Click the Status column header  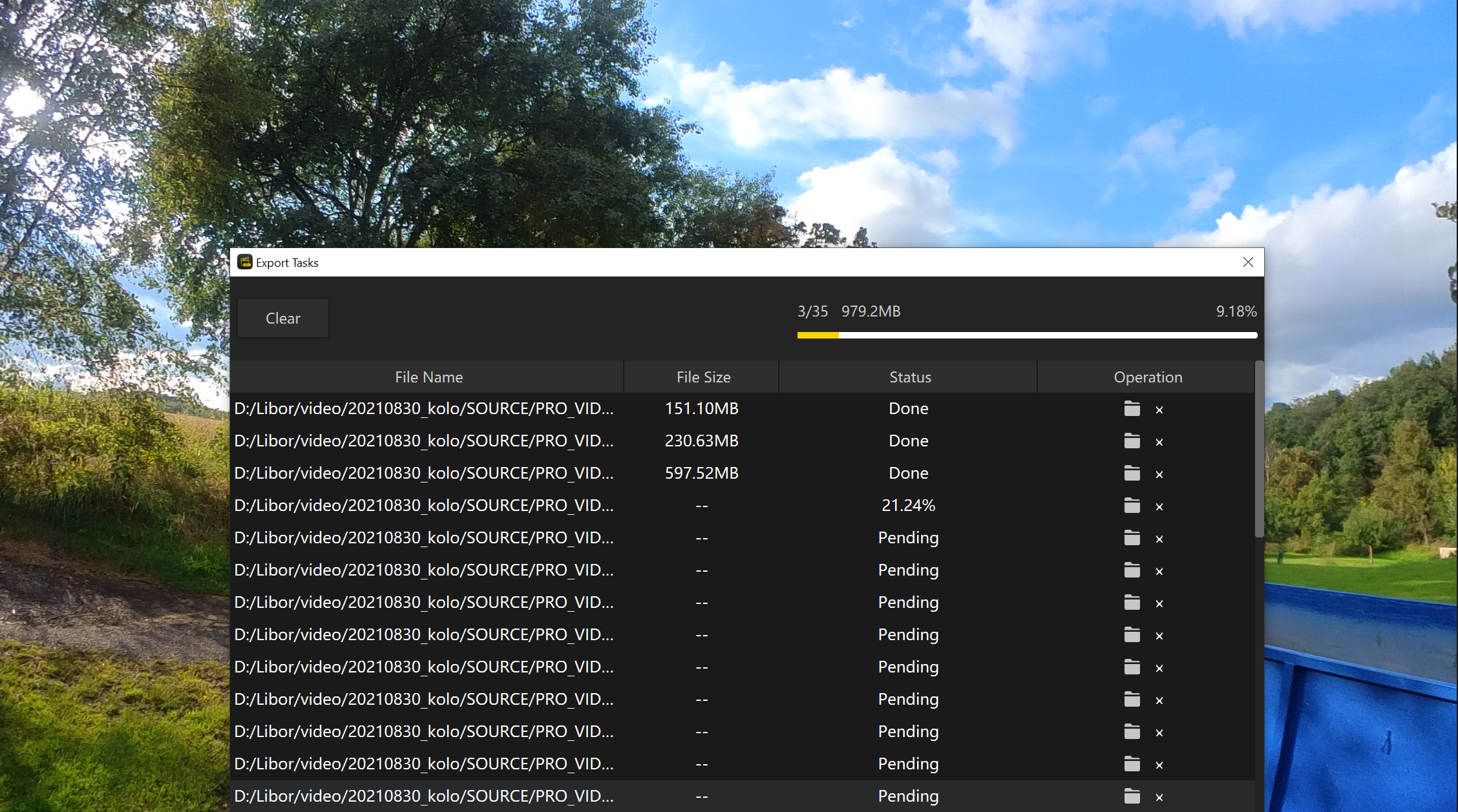coord(909,377)
